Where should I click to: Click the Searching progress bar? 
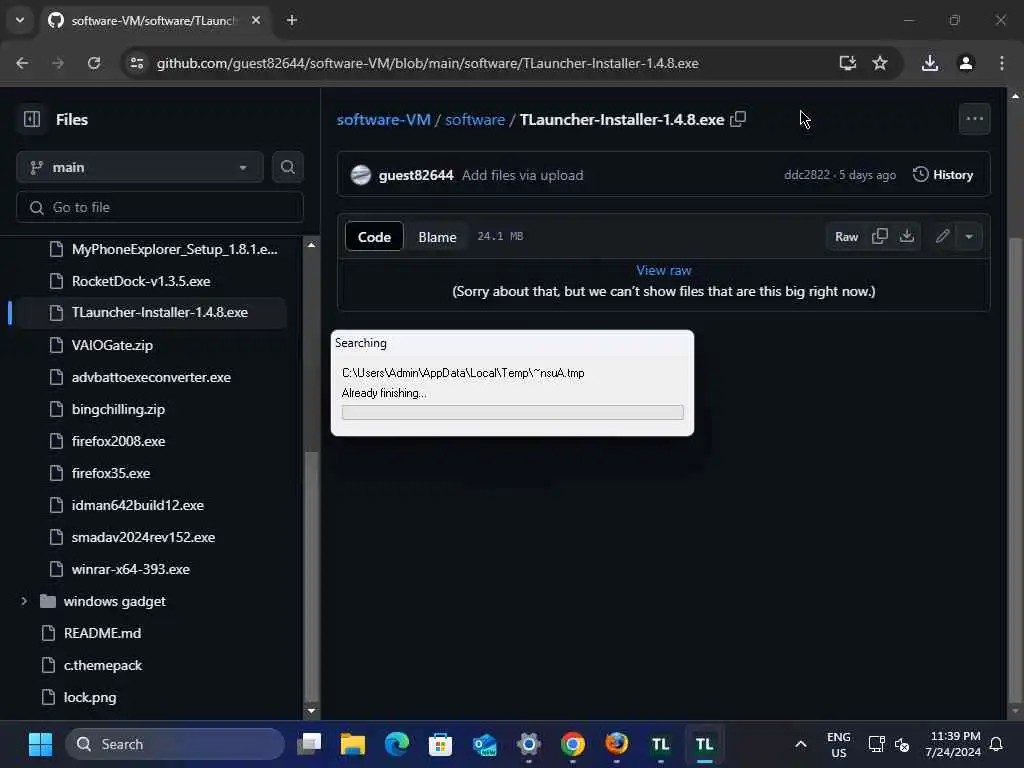(513, 412)
